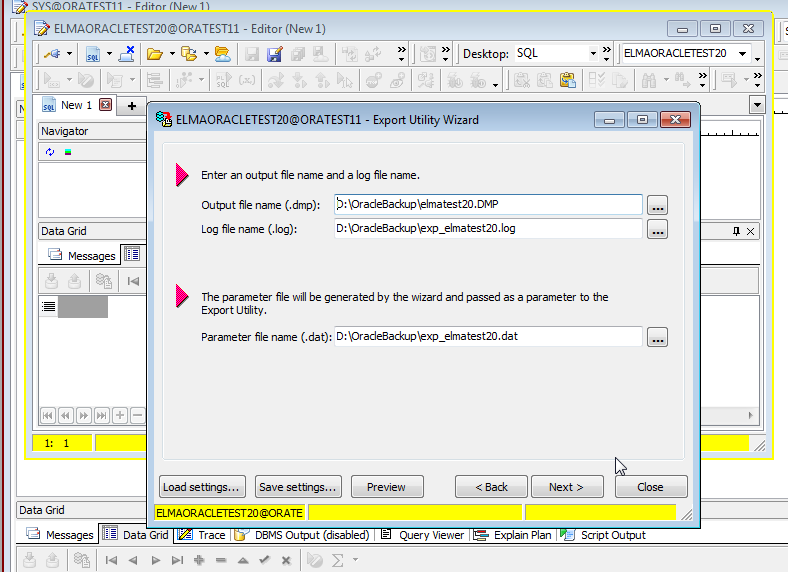
Task: Click the open file folder icon
Action: coord(154,53)
